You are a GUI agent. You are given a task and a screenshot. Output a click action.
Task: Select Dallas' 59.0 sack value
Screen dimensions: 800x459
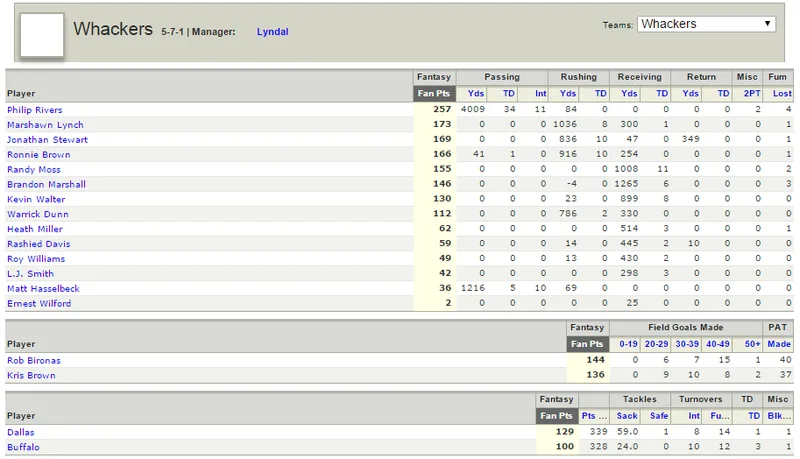pyautogui.click(x=628, y=431)
